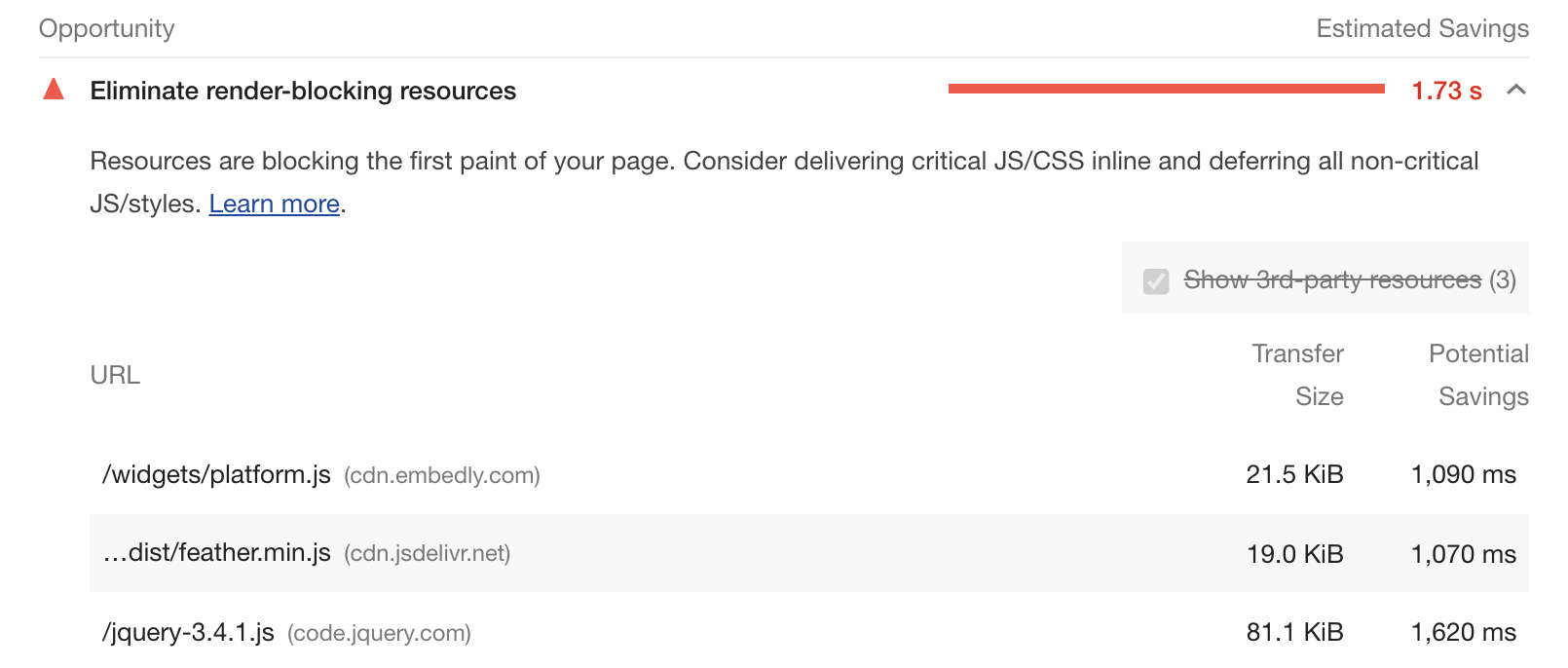Click the 81.1 KiB transfer size
This screenshot has width=1568, height=668.
click(1294, 633)
